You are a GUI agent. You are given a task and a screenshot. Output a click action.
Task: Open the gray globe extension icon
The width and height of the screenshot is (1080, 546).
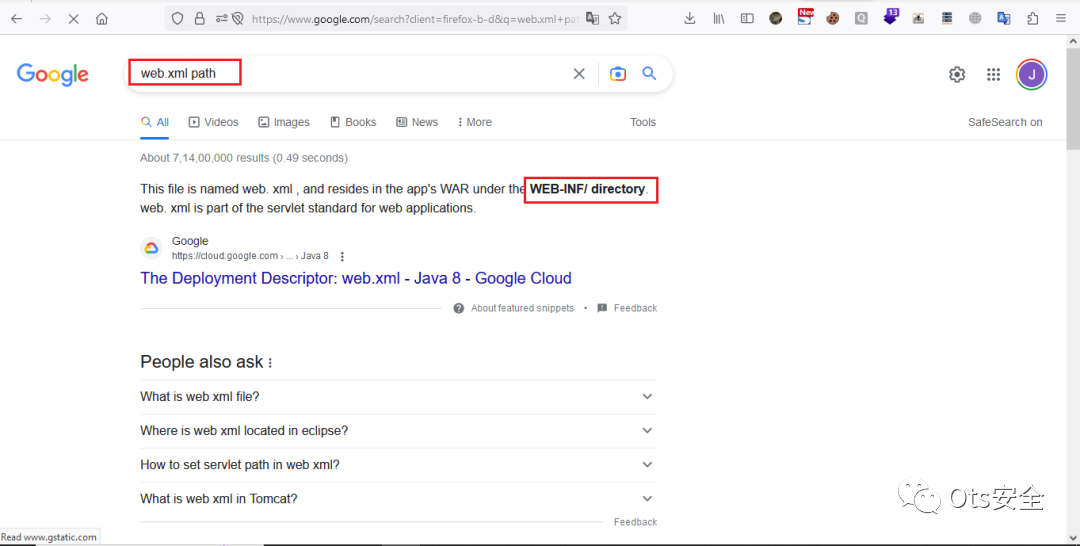click(975, 19)
